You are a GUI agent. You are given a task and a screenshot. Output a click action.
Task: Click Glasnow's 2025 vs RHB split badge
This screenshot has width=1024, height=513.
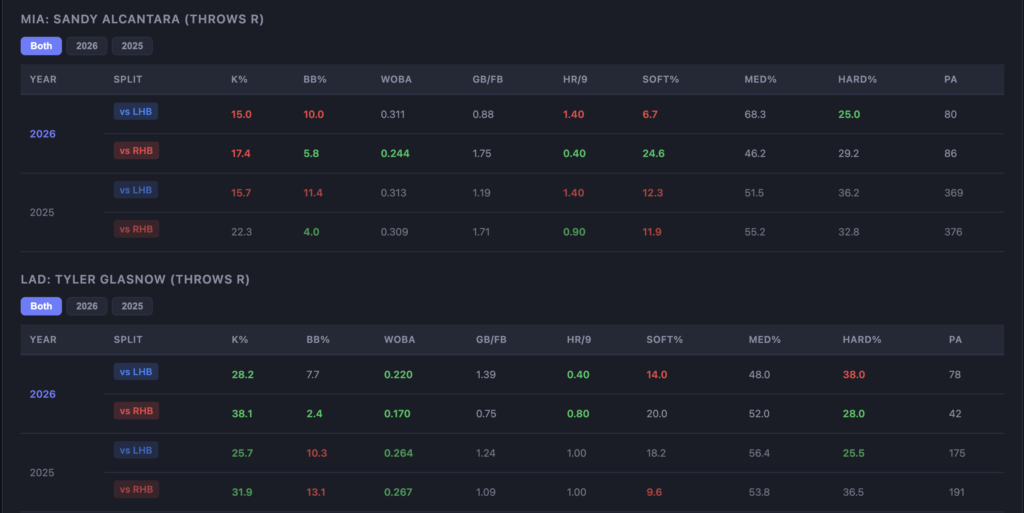point(136,489)
